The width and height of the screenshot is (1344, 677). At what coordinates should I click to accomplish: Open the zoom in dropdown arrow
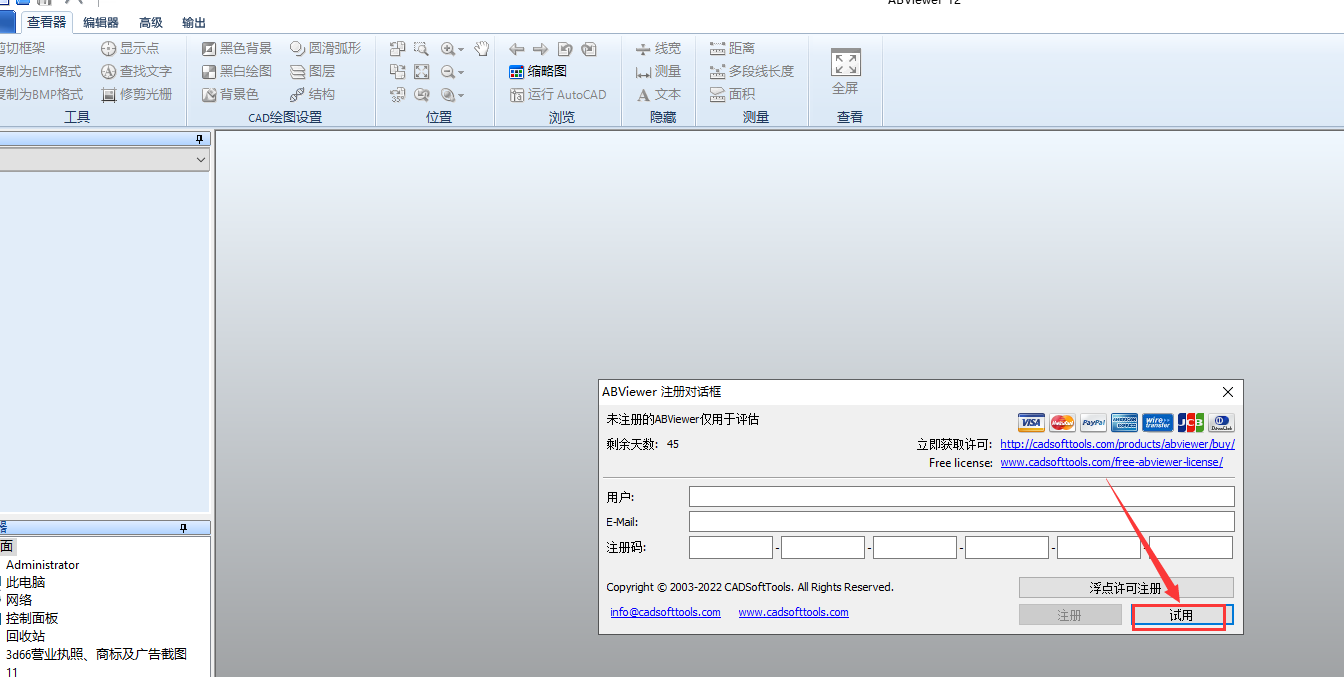point(461,49)
